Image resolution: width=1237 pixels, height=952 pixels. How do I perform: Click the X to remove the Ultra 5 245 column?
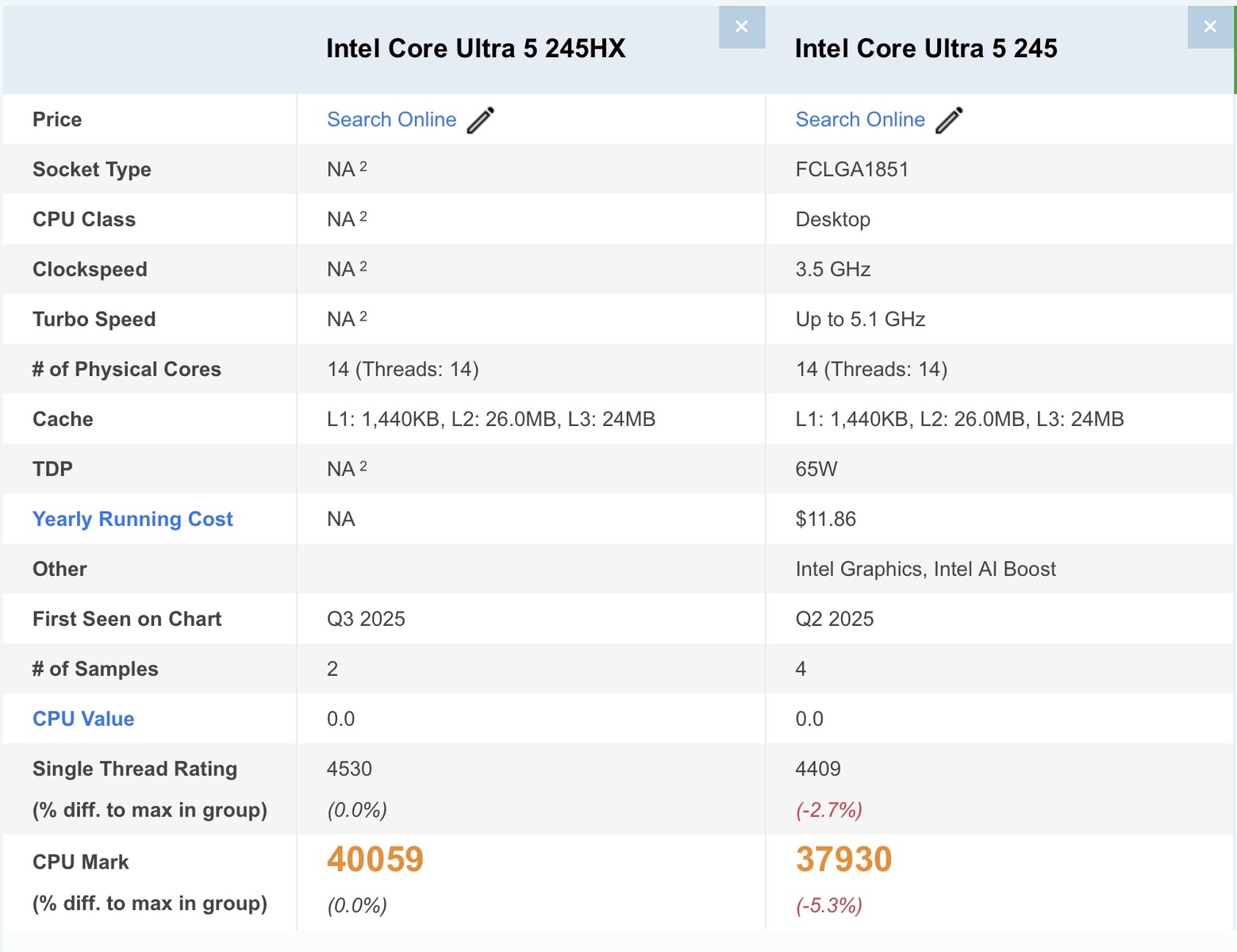[1209, 26]
